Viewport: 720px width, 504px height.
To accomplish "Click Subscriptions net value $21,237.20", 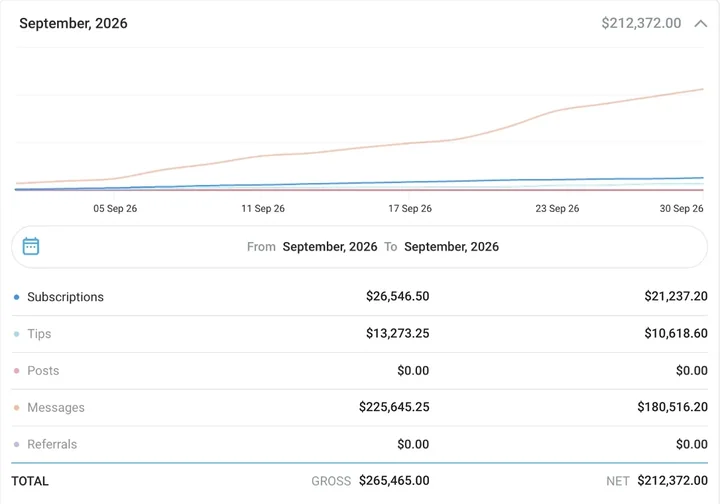I will (x=676, y=296).
